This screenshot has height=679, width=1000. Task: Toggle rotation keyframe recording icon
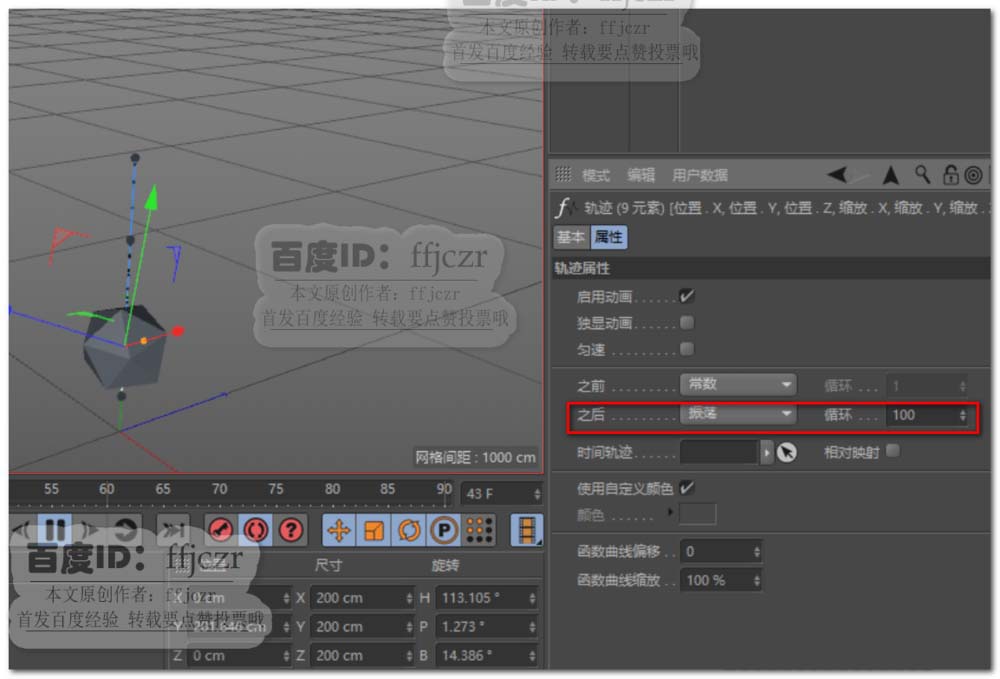409,530
